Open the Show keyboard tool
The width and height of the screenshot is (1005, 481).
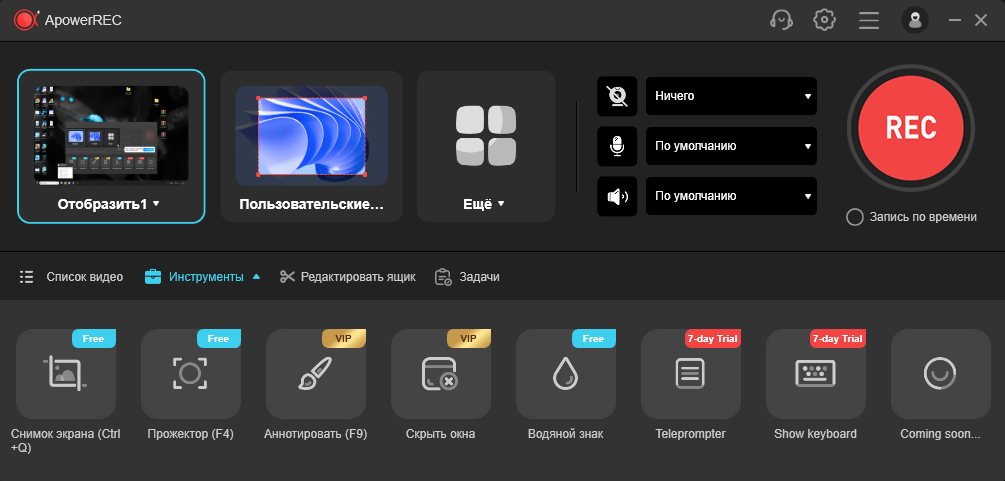click(x=816, y=374)
